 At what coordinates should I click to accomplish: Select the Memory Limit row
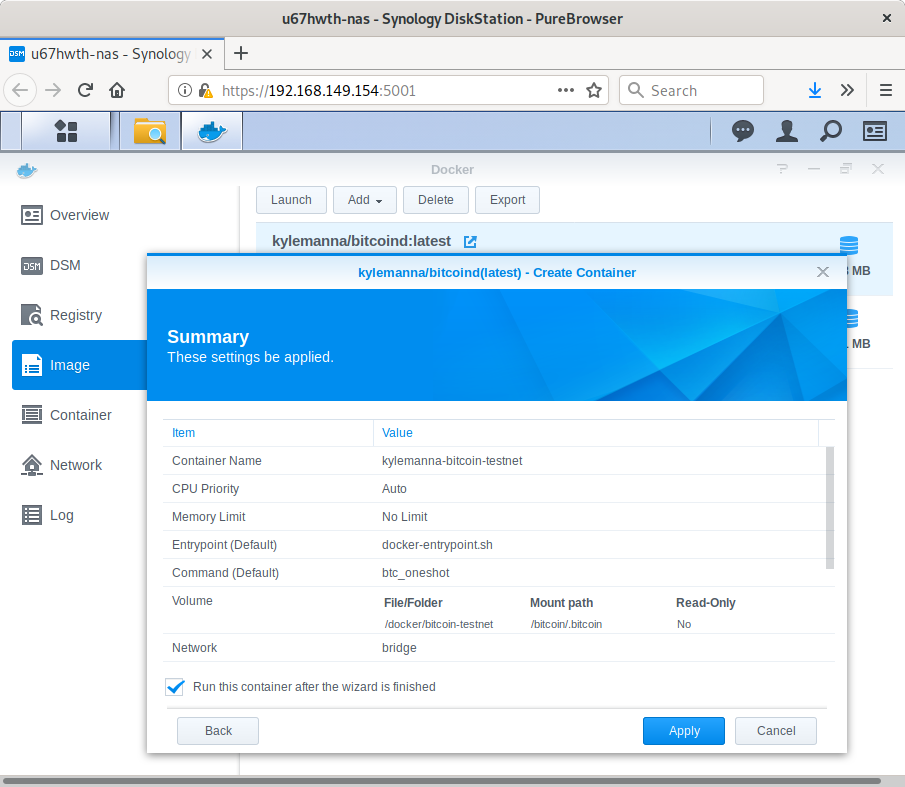click(499, 516)
